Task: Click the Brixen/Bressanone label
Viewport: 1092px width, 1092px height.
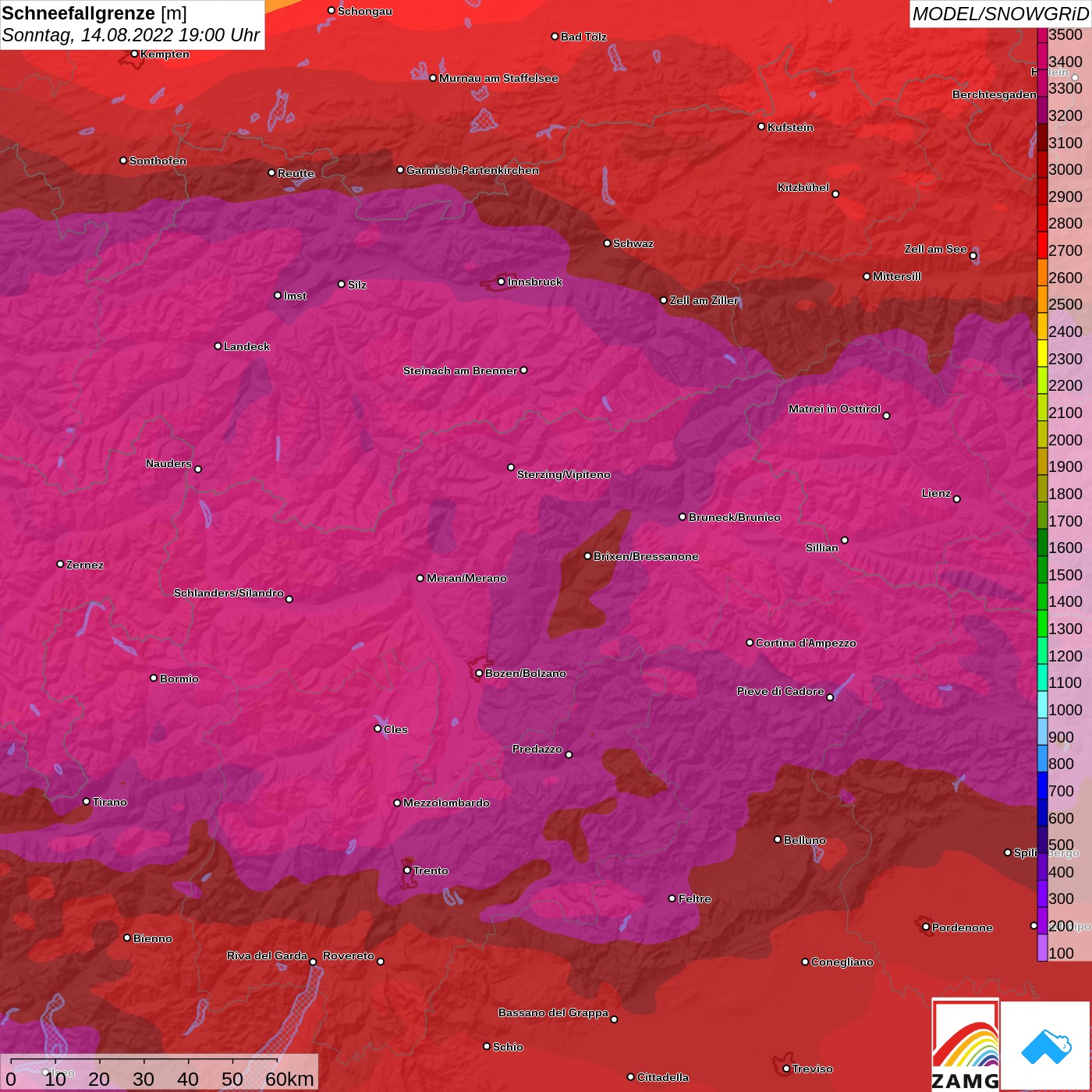Action: 646,556
